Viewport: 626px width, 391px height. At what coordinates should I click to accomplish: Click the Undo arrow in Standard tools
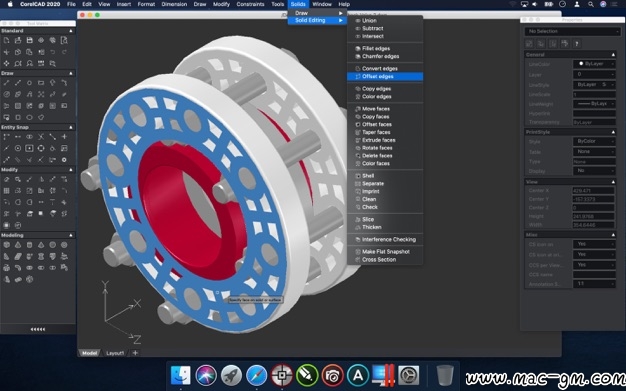[x=52, y=52]
